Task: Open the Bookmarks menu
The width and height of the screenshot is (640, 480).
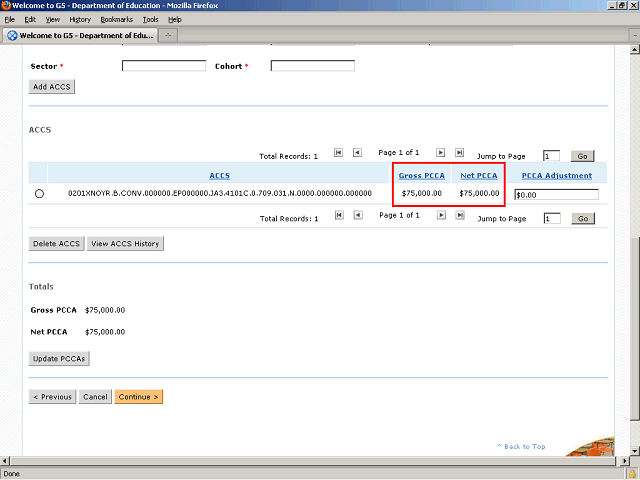Action: tap(117, 20)
